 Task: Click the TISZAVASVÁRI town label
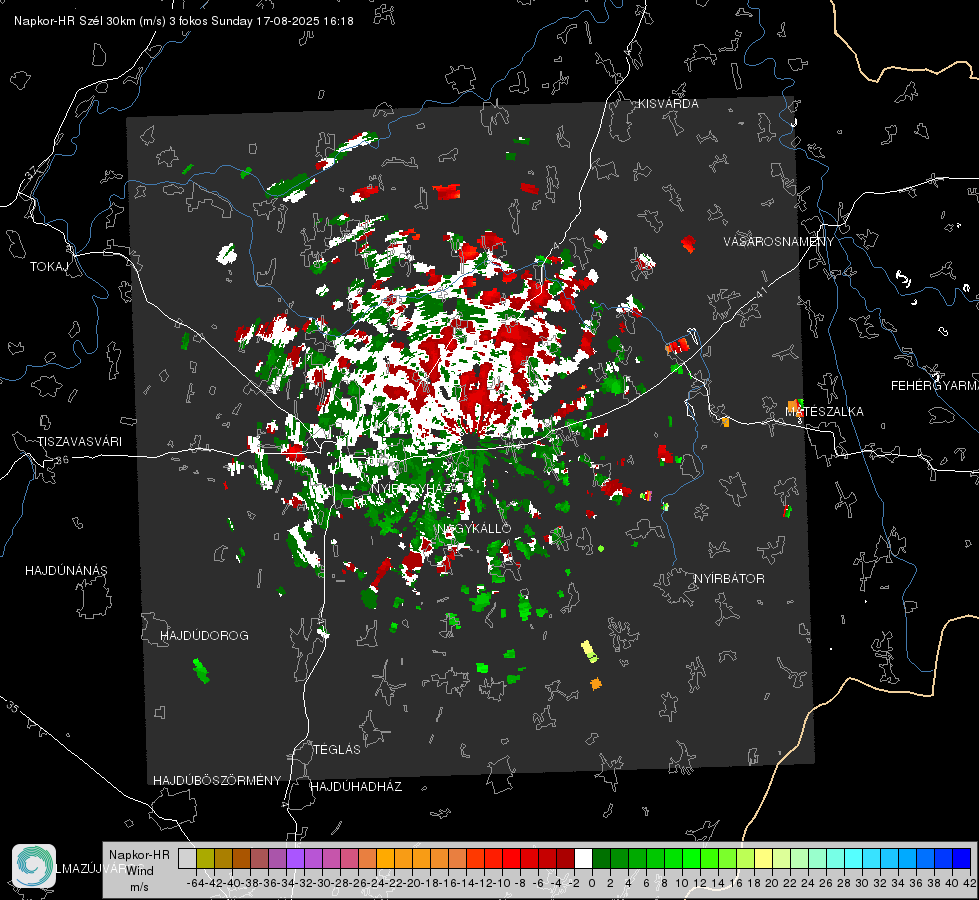(79, 442)
